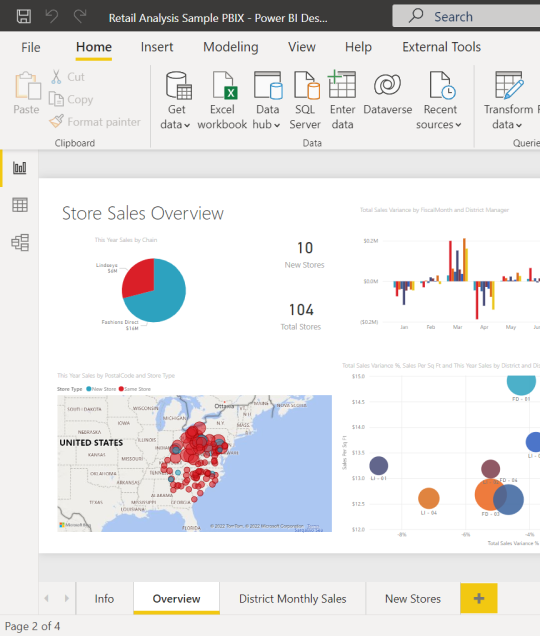Screen dimensions: 540x640
Task: Select the LI - 01 bubble
Action: 378,466
